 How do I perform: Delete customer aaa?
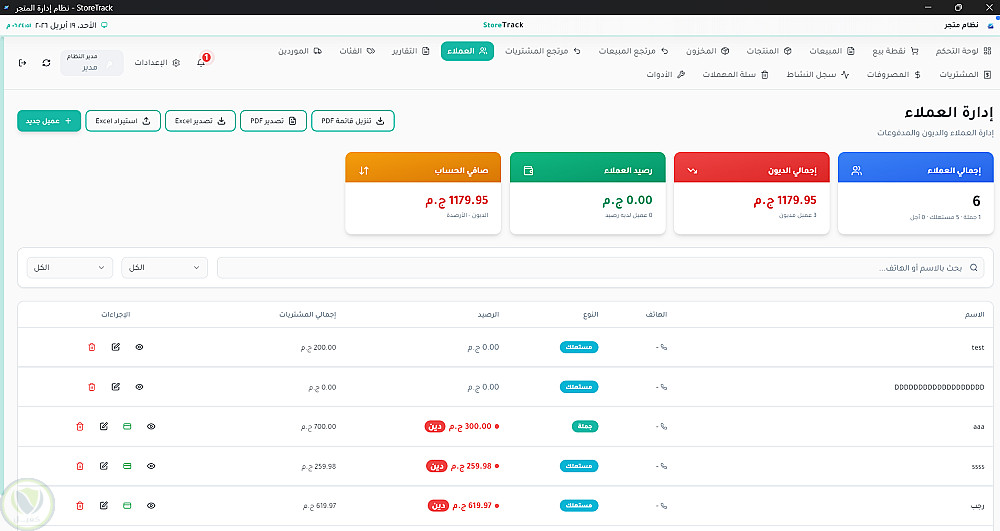tap(80, 426)
